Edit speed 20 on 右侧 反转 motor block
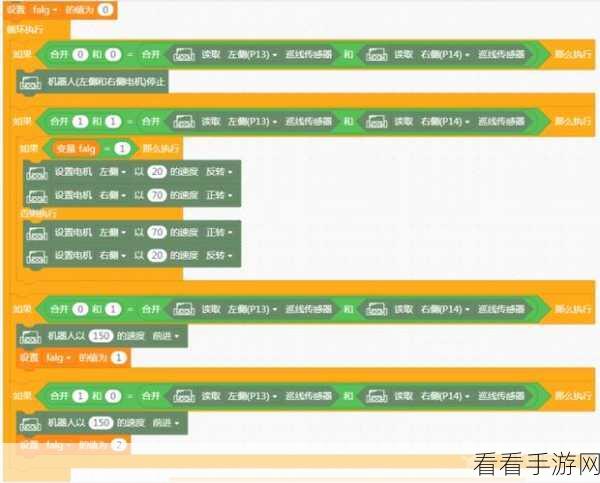Viewport: 600px width, 483px height. point(157,255)
